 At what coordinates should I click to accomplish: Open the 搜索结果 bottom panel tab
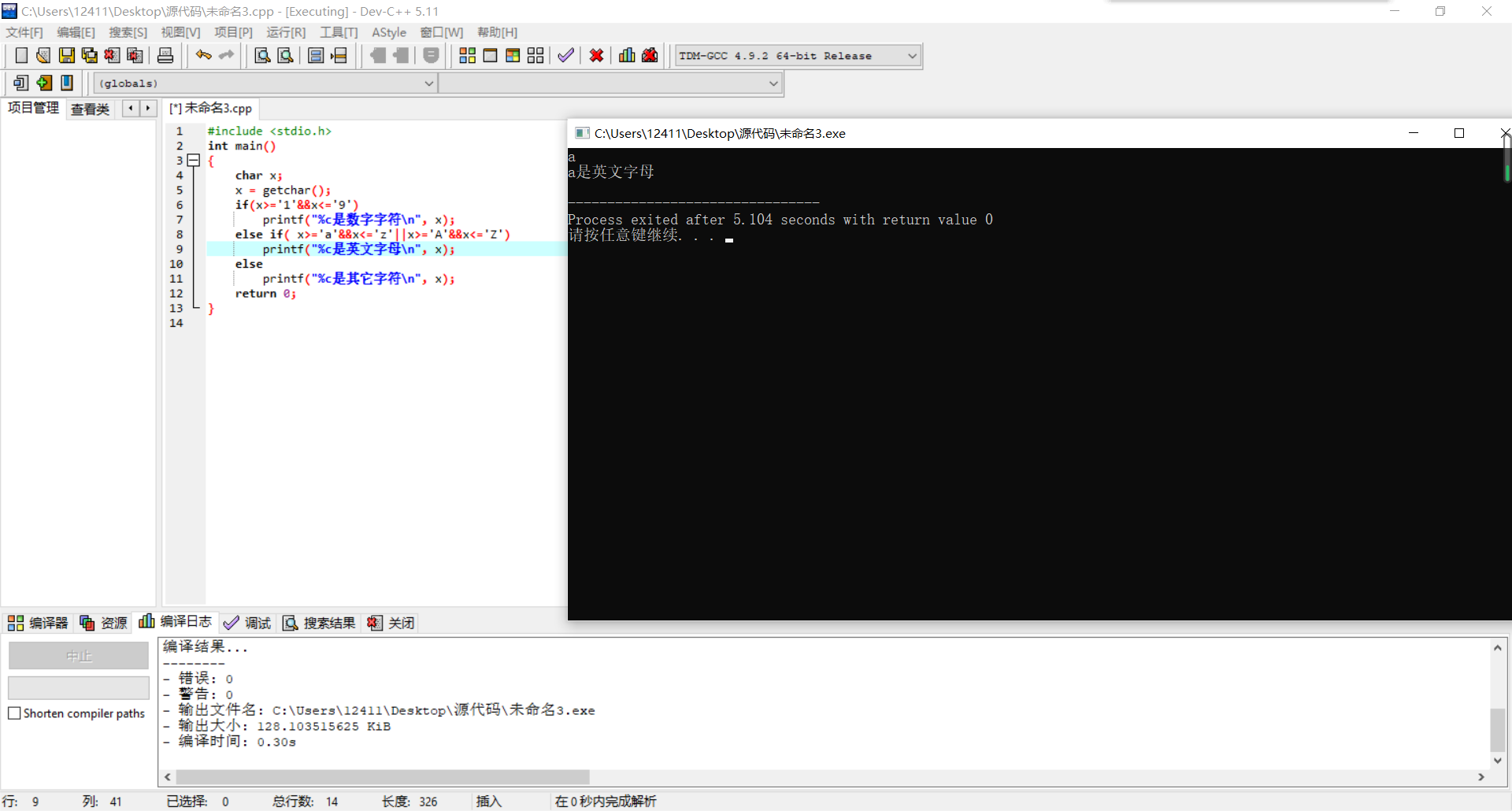click(x=319, y=623)
